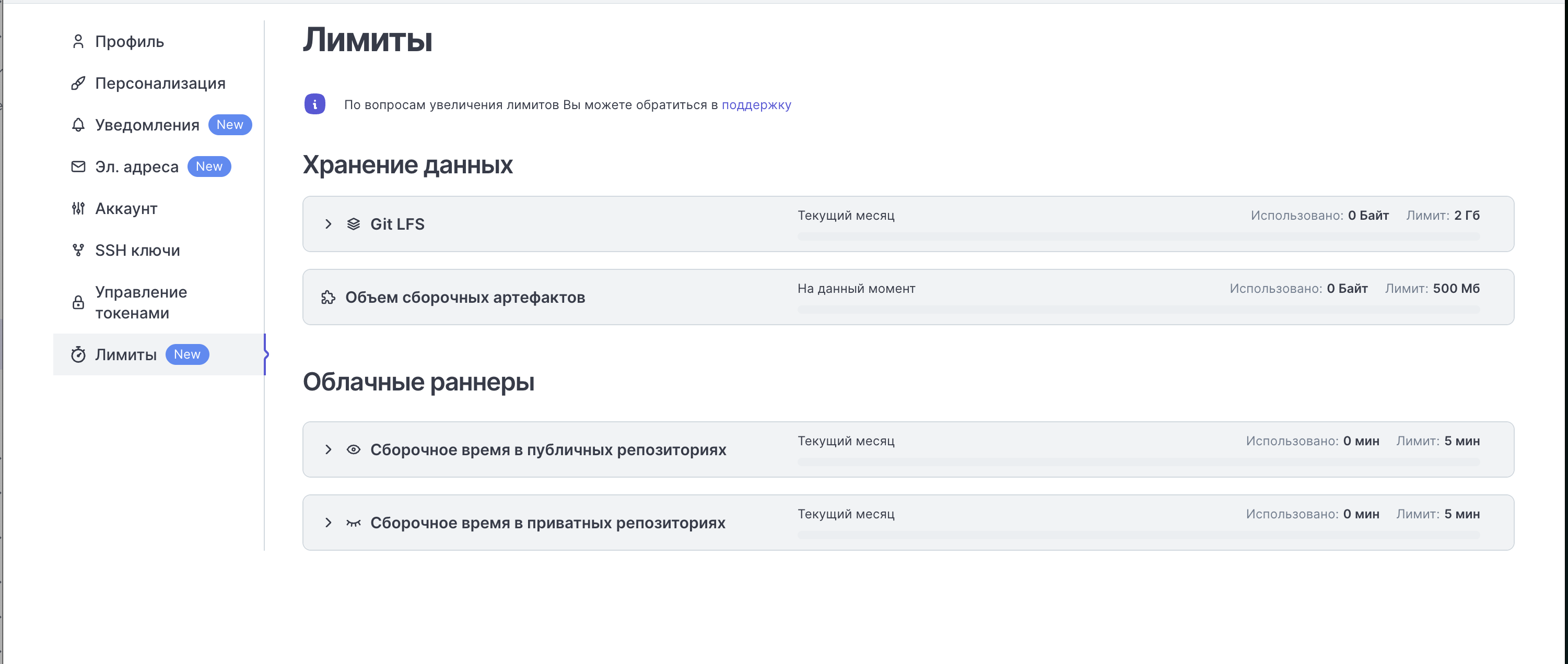Image resolution: width=1568 pixels, height=664 pixels.
Task: Click the puzzle icon for Объем сборочных артефактов
Action: pos(328,297)
